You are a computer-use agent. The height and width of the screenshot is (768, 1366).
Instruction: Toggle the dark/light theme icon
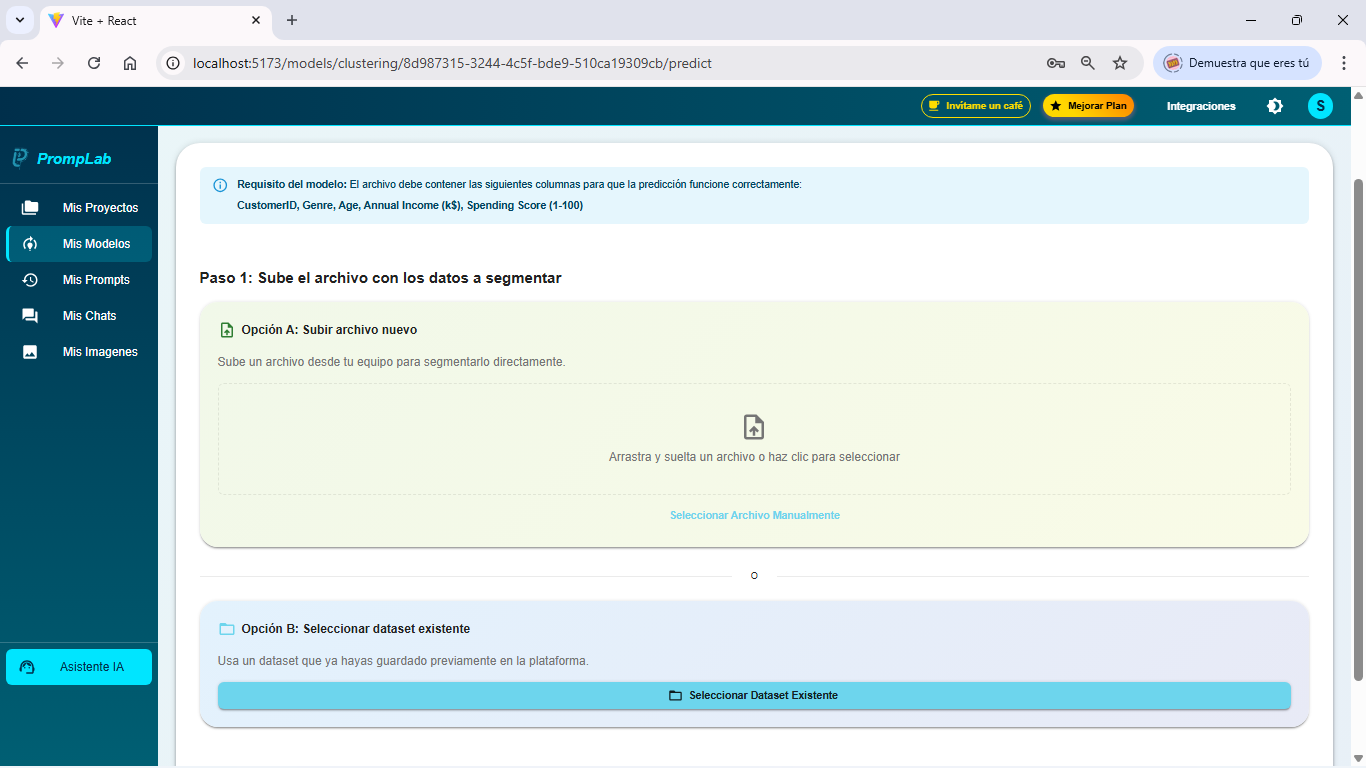1275,106
